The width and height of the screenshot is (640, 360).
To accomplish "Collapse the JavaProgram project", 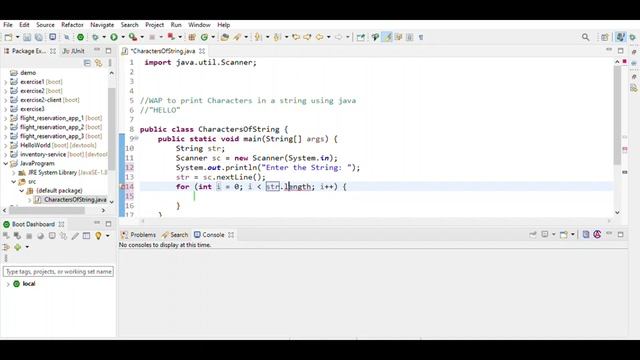I will pyautogui.click(x=6, y=163).
